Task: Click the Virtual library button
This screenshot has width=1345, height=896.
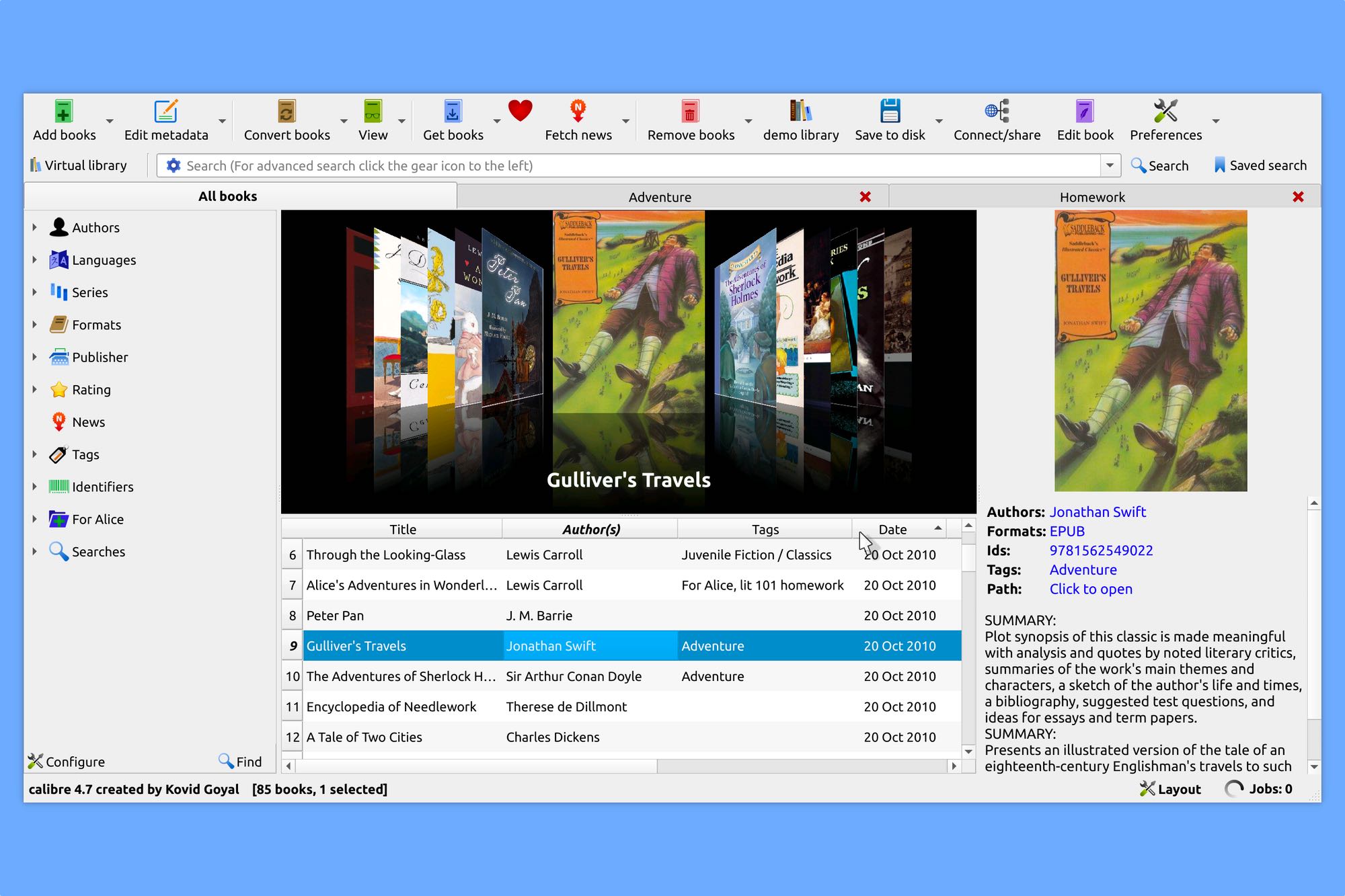Action: tap(78, 165)
